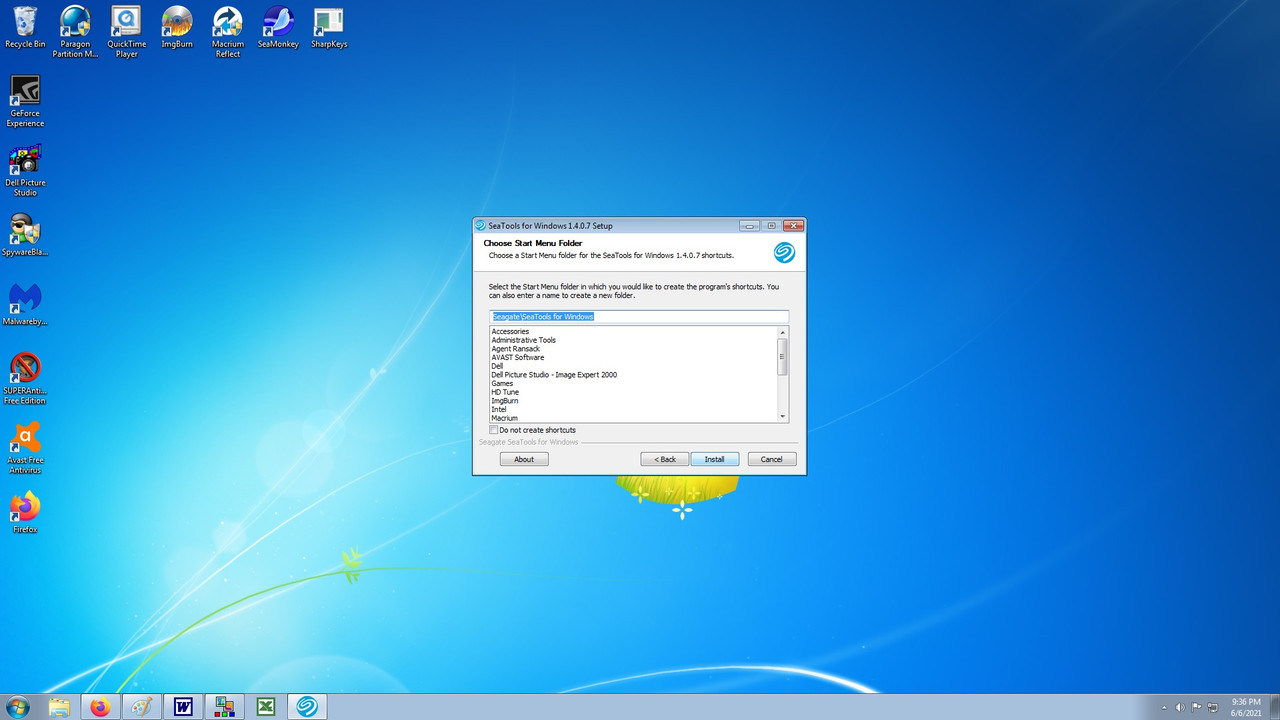Close the SeaTools Setup window
This screenshot has width=1280, height=720.
click(794, 226)
